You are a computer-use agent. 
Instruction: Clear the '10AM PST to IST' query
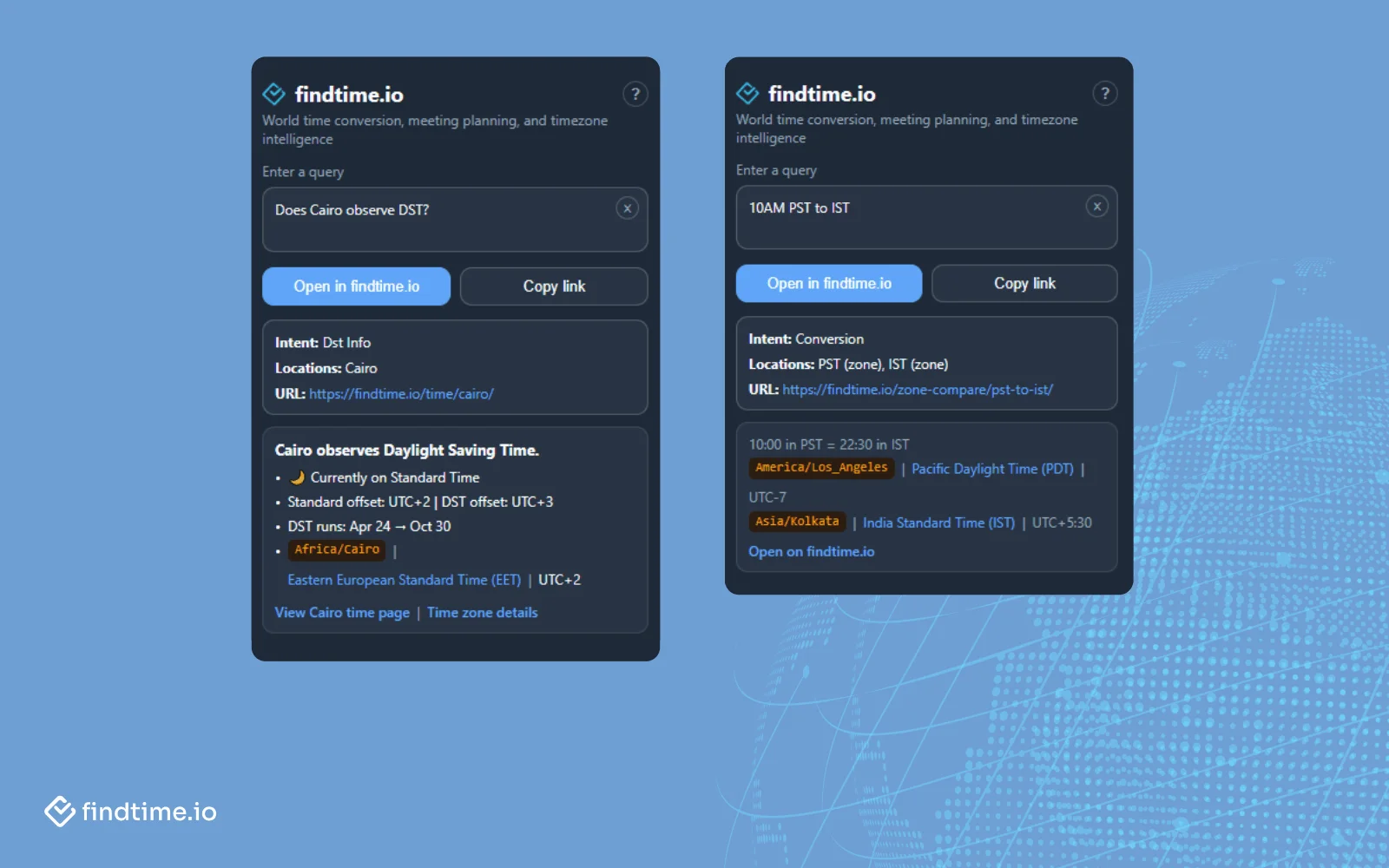pos(1096,207)
